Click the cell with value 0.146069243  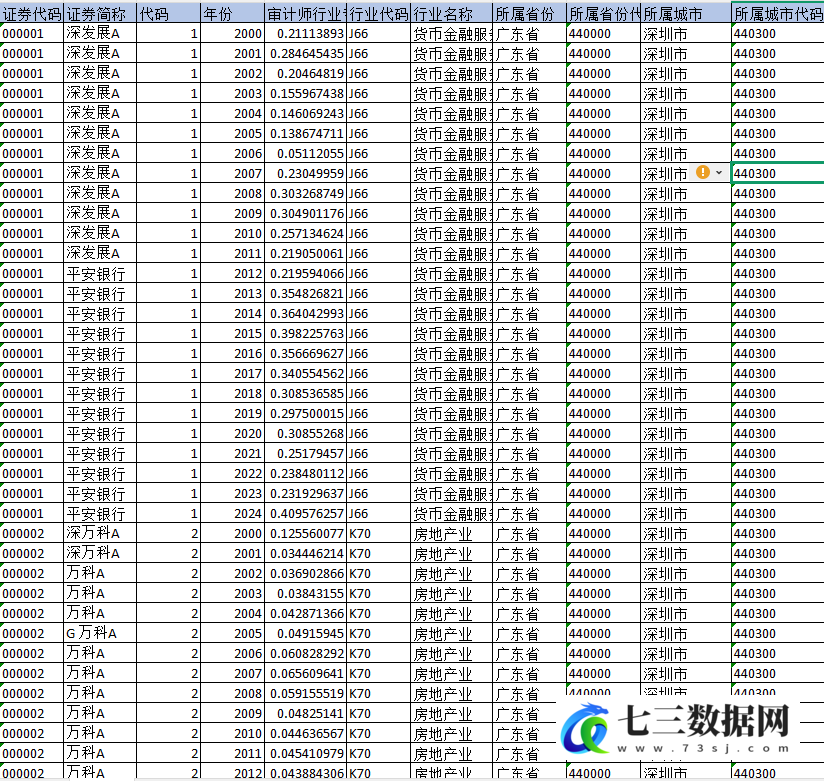pyautogui.click(x=305, y=114)
